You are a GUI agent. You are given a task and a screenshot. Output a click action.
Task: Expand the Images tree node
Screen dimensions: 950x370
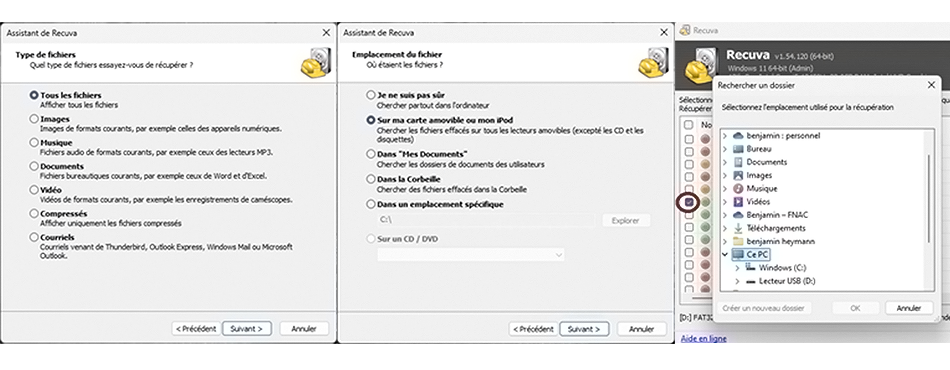[725, 175]
